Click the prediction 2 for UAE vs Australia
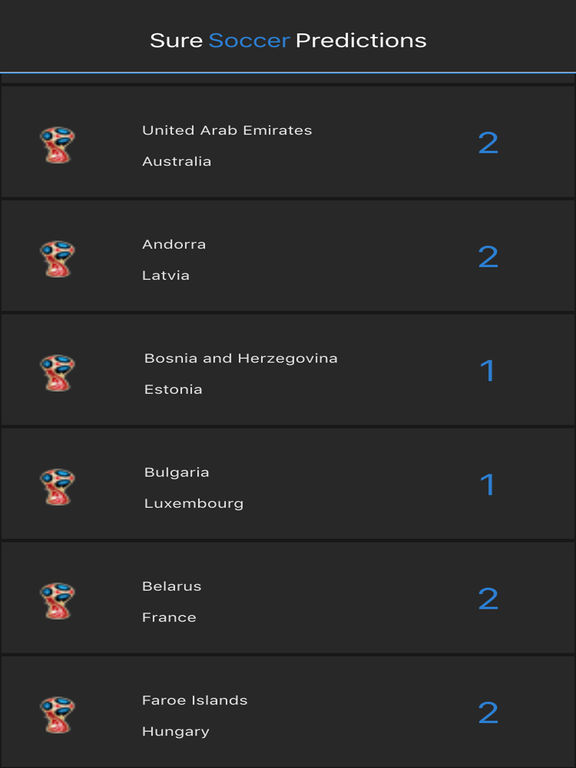This screenshot has width=576, height=768. click(x=488, y=143)
